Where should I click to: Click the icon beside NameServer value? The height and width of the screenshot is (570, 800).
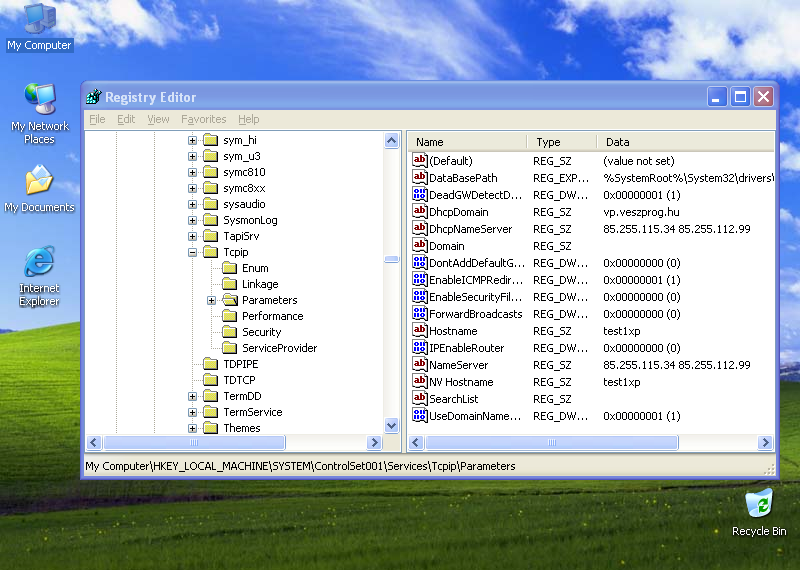pos(419,364)
